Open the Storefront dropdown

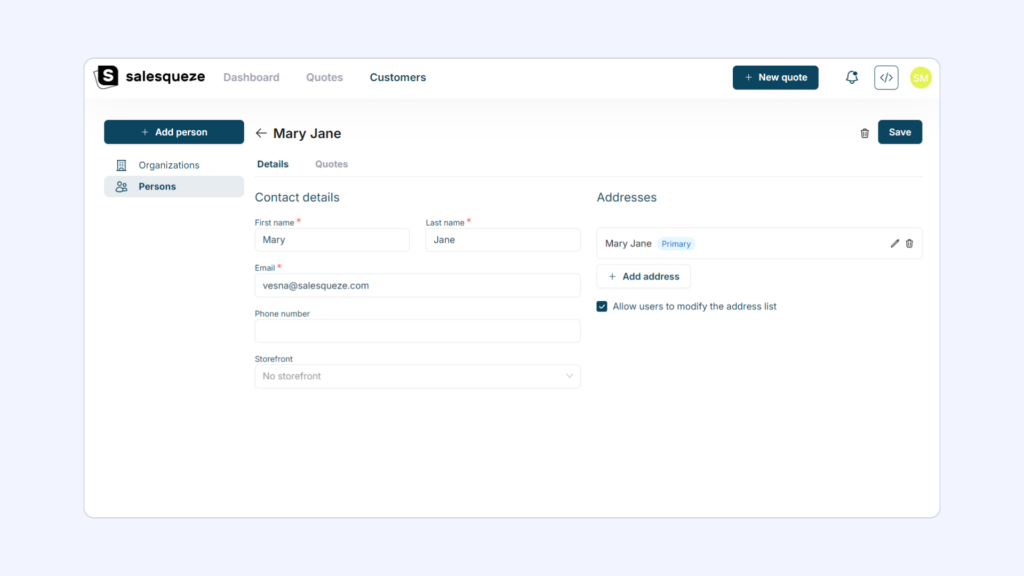[x=417, y=376]
